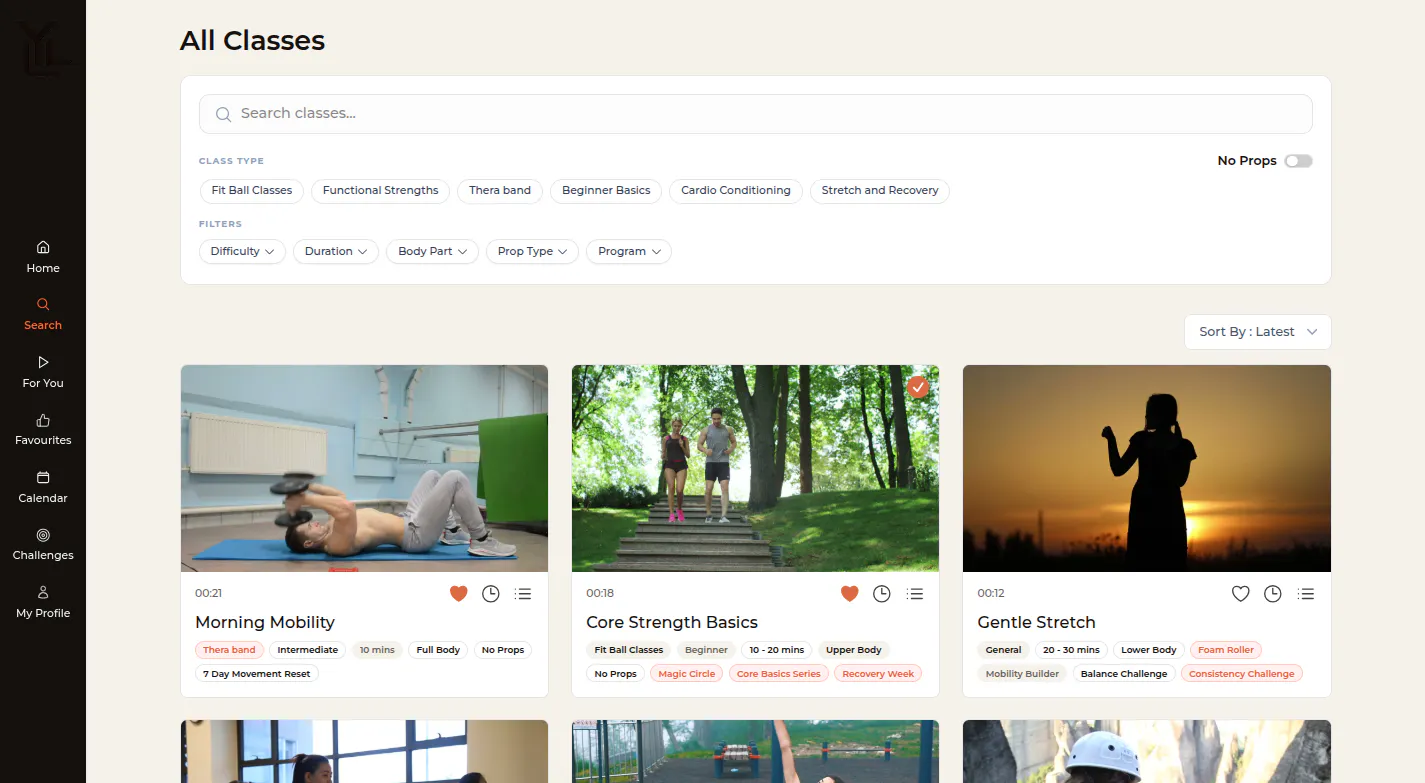Open the Morning Mobility class thumbnail

tap(364, 468)
